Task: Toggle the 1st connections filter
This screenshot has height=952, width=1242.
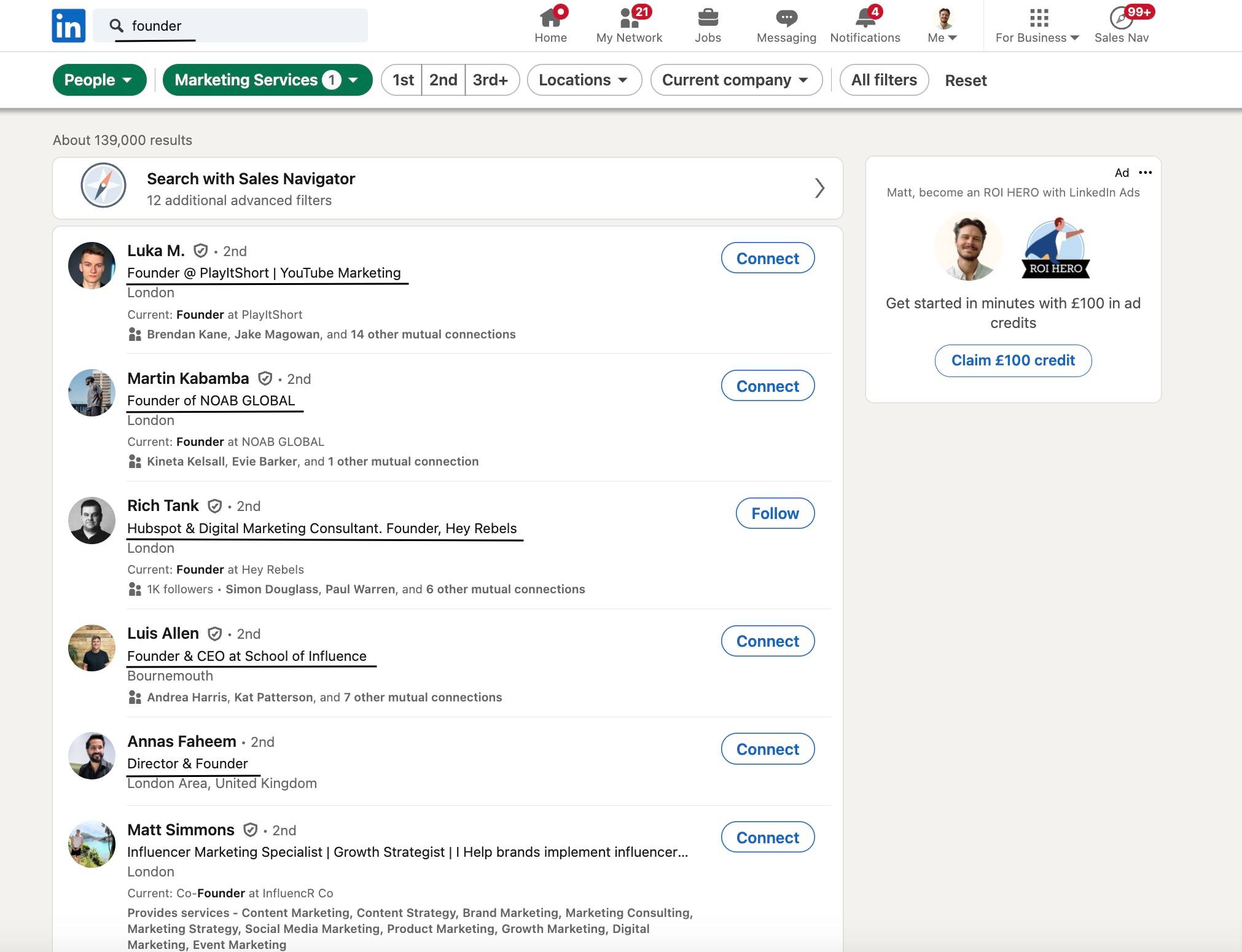Action: point(402,80)
